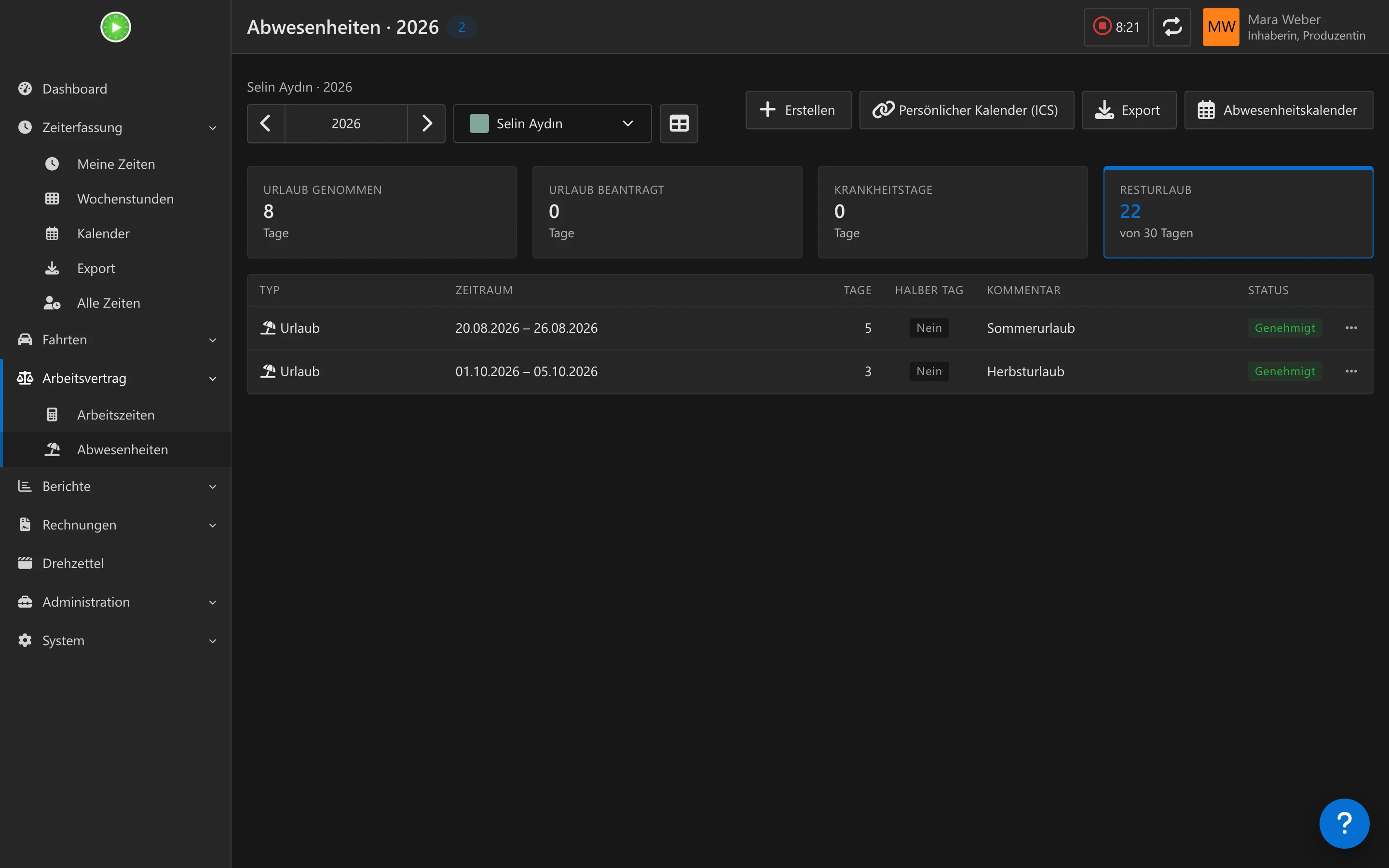
Task: Click the Drehzettel clapperboard icon
Action: pos(25,563)
